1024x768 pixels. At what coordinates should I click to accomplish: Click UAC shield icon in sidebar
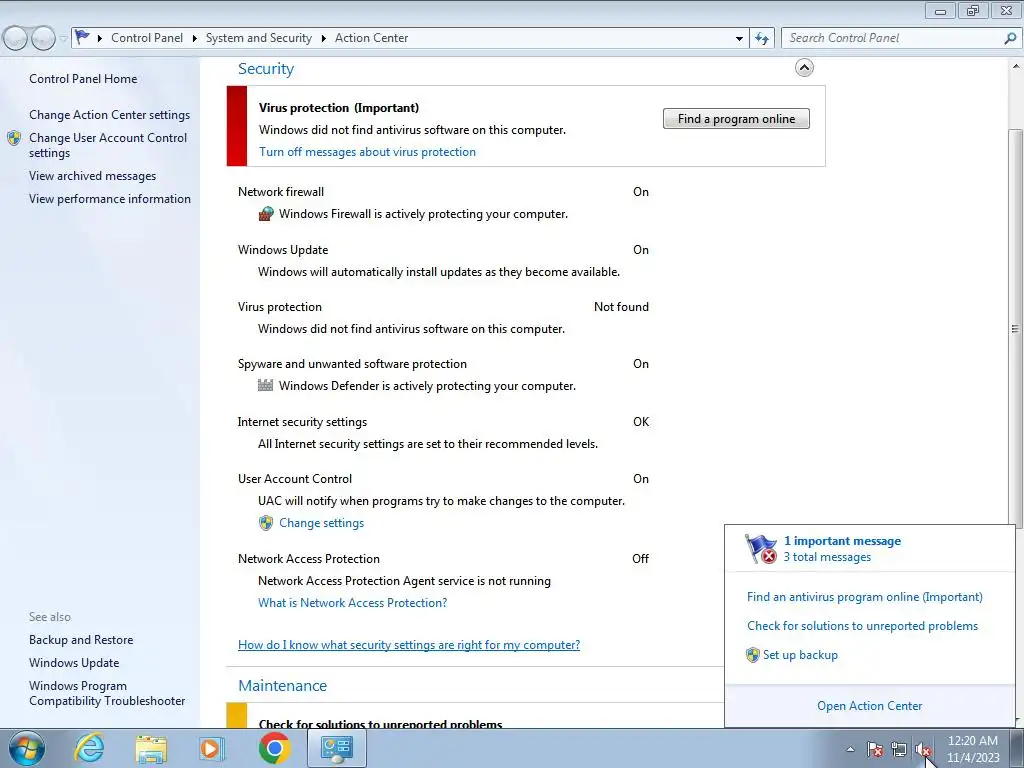click(x=14, y=138)
